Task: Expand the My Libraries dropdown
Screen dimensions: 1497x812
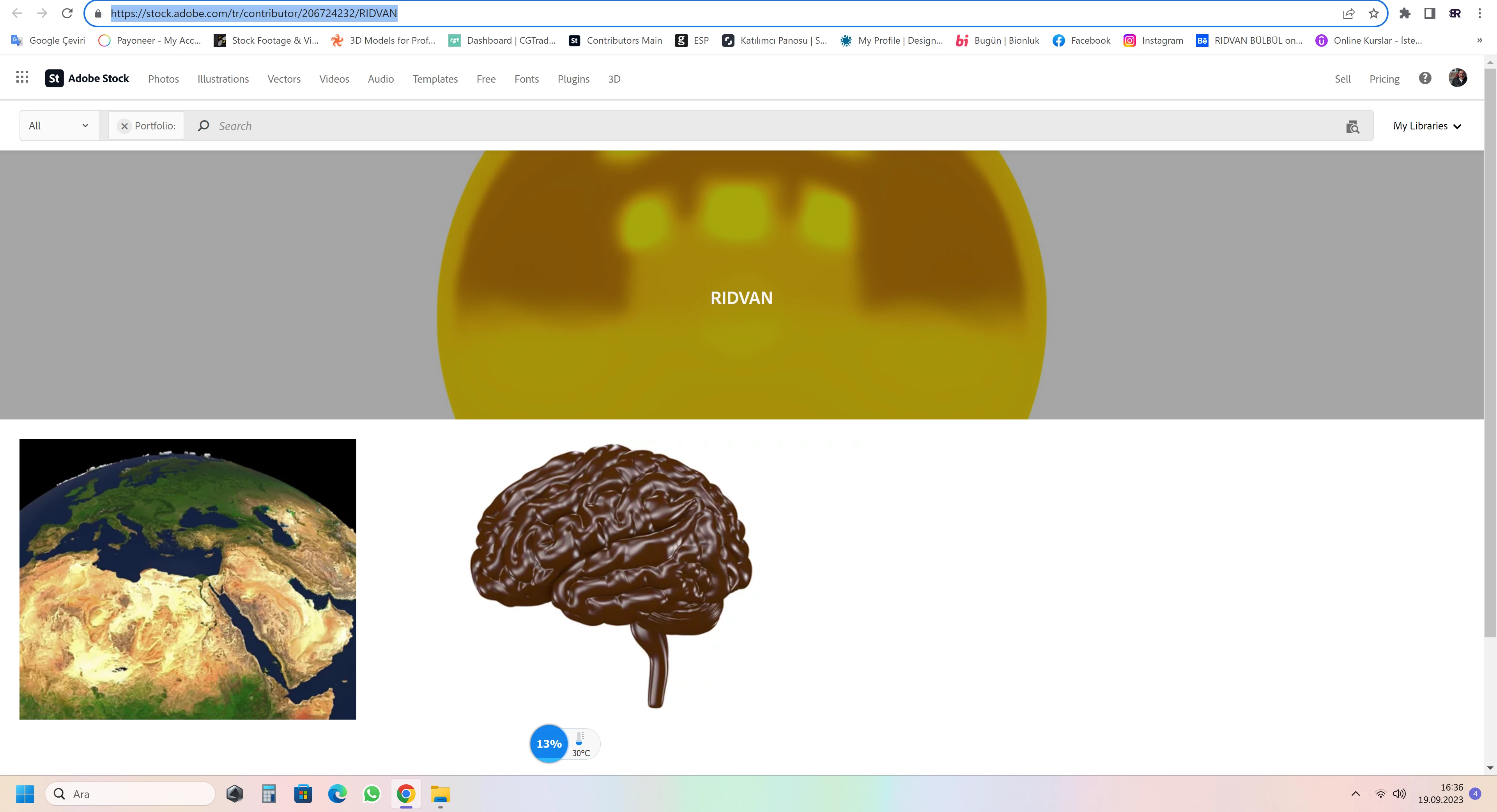Action: (x=1427, y=126)
